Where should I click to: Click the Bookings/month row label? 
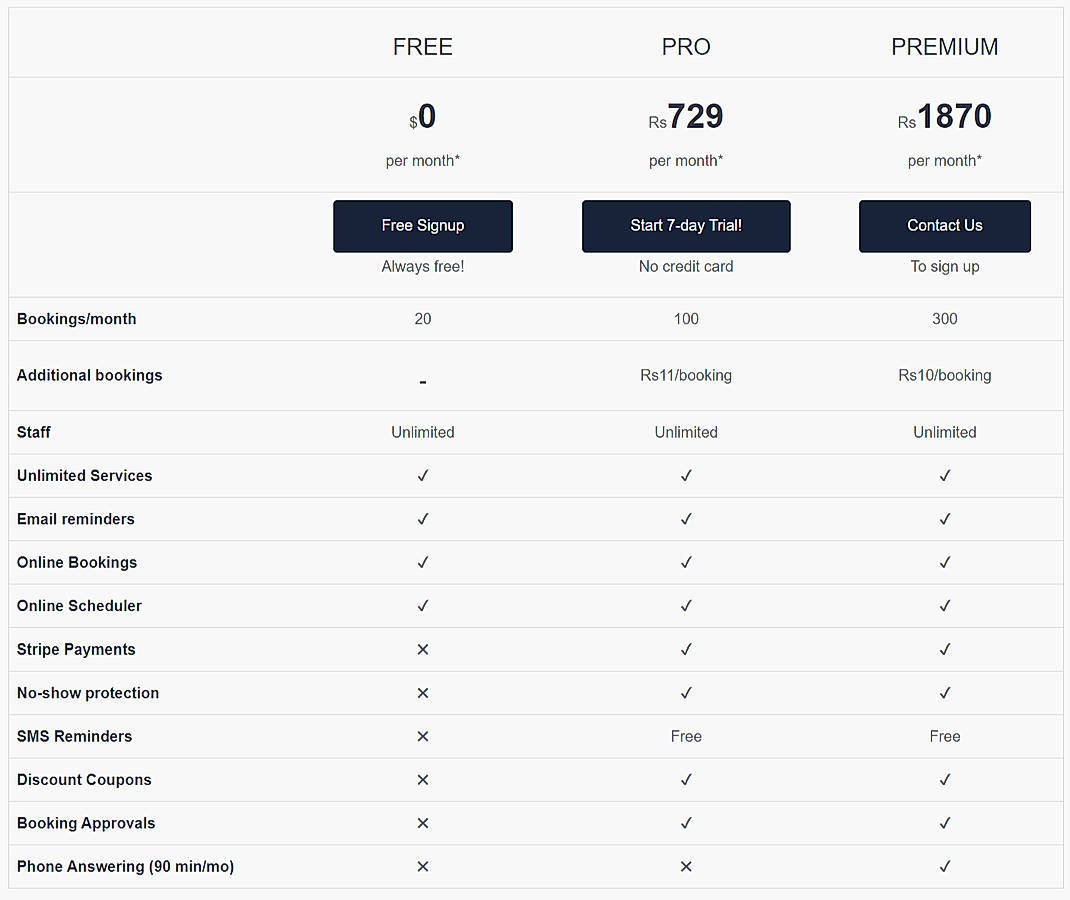[76, 319]
